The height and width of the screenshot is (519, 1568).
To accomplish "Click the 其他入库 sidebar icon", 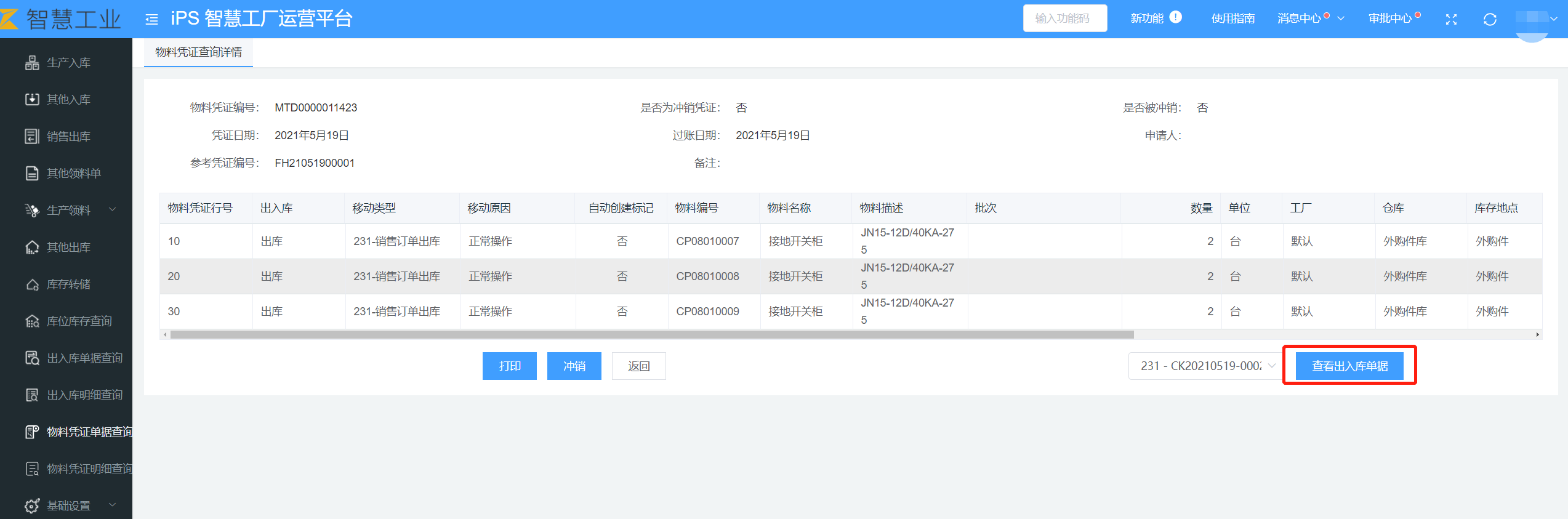I will point(32,100).
